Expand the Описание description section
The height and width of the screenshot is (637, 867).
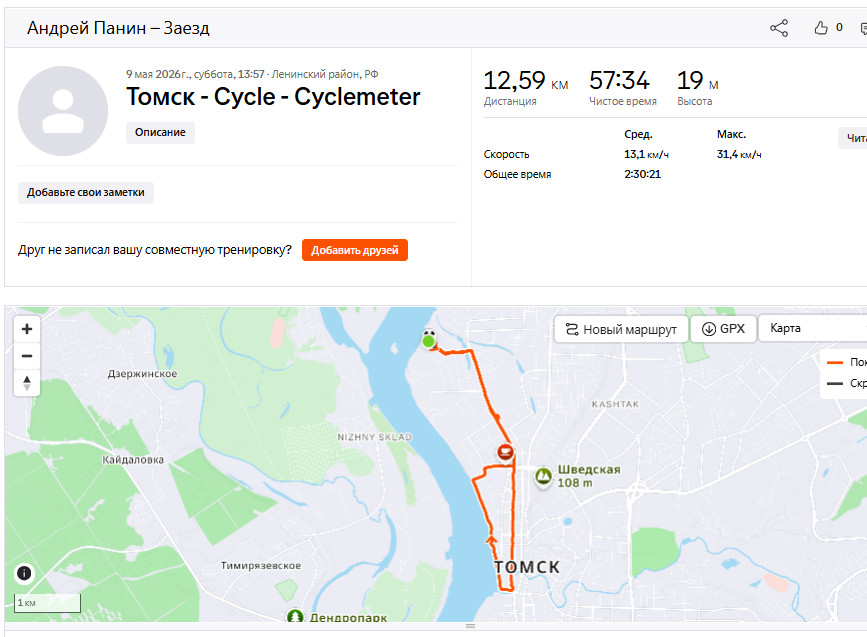click(x=160, y=133)
